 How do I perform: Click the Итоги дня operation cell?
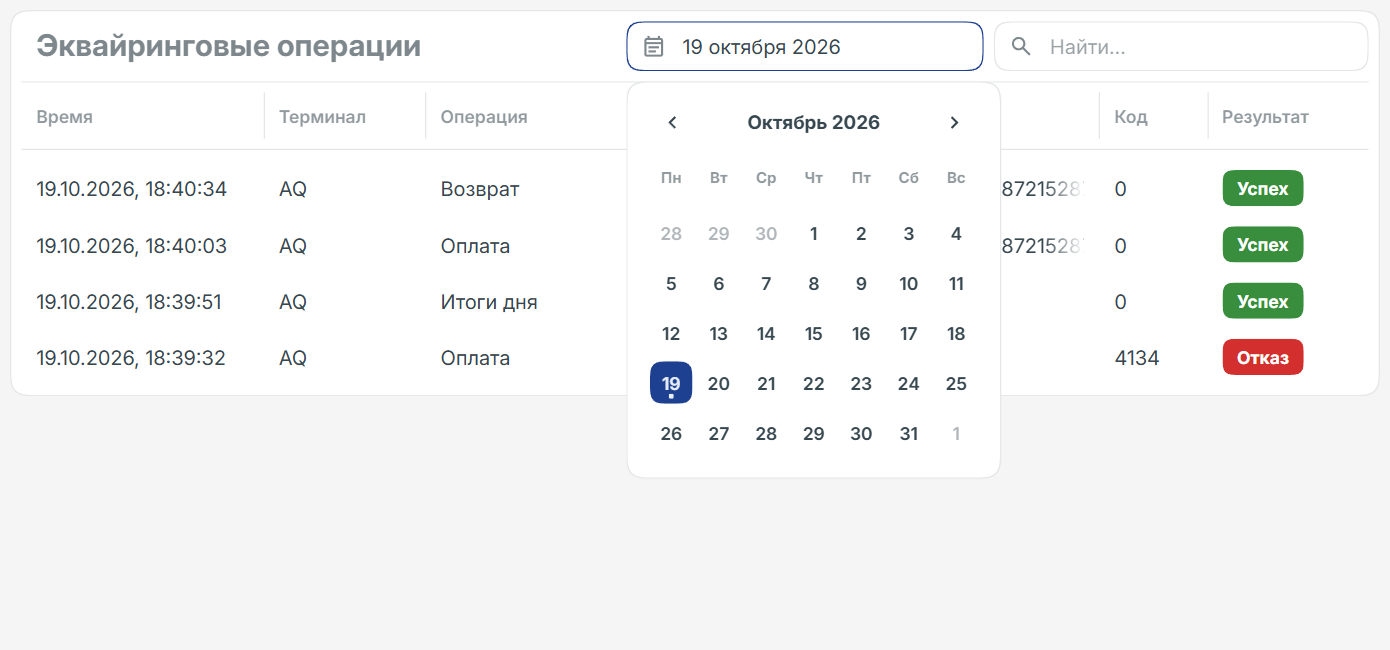pos(489,302)
